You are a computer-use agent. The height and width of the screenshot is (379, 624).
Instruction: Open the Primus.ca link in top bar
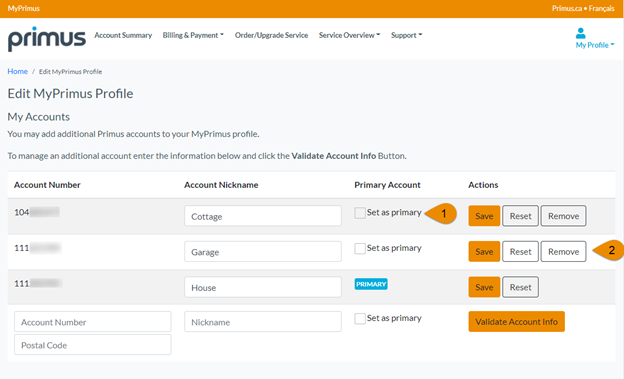pos(567,8)
